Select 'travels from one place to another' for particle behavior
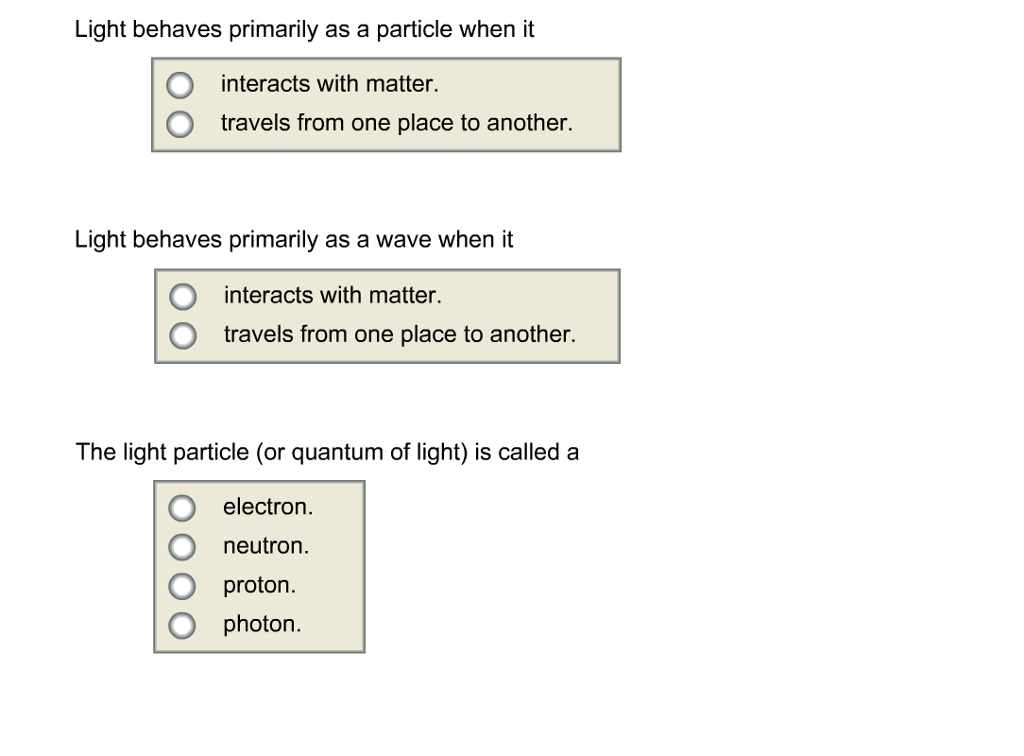Screen dimensions: 1024x756 (180, 124)
